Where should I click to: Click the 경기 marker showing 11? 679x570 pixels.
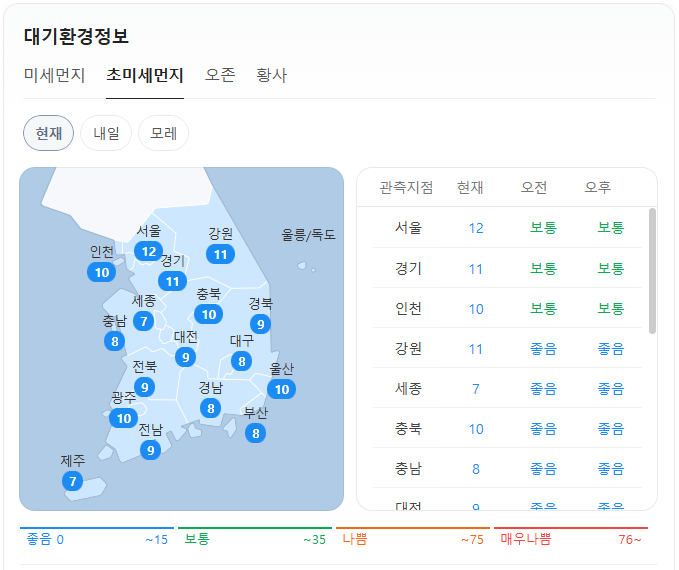(172, 282)
